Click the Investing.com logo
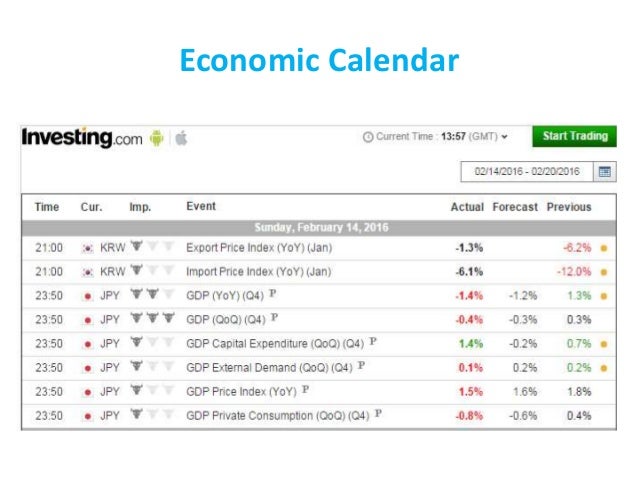The image size is (638, 479). pyautogui.click(x=82, y=138)
